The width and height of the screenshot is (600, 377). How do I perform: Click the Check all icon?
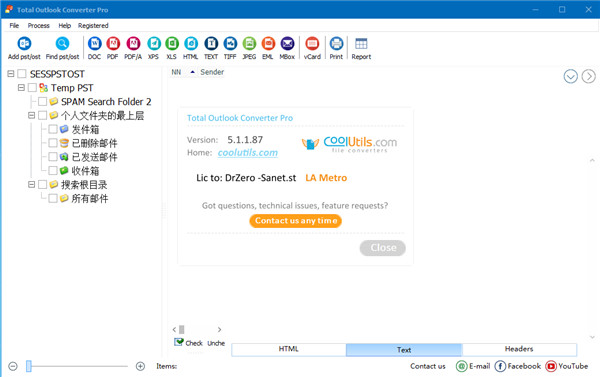tap(179, 342)
